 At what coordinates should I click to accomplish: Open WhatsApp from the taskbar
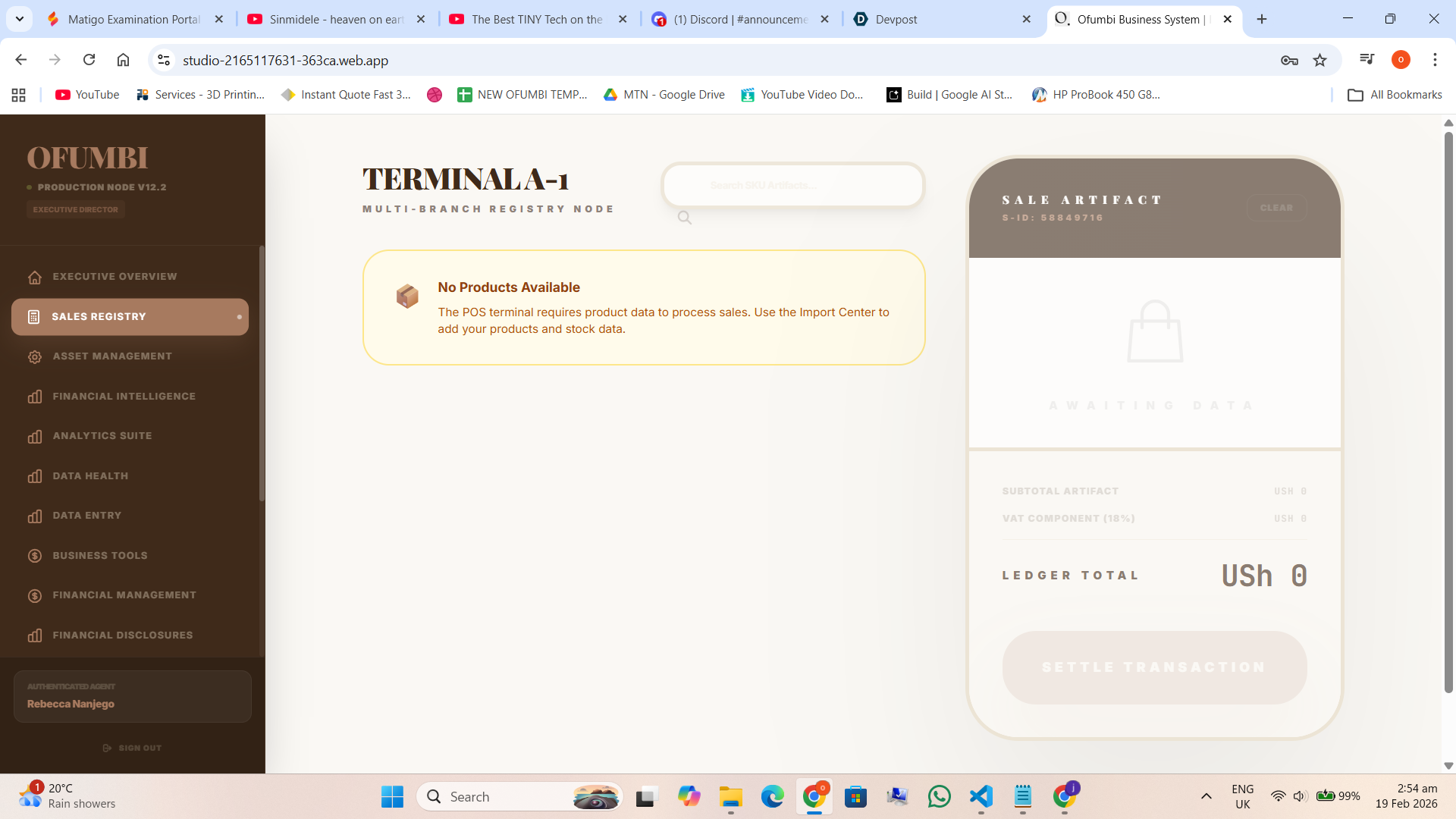(x=939, y=796)
